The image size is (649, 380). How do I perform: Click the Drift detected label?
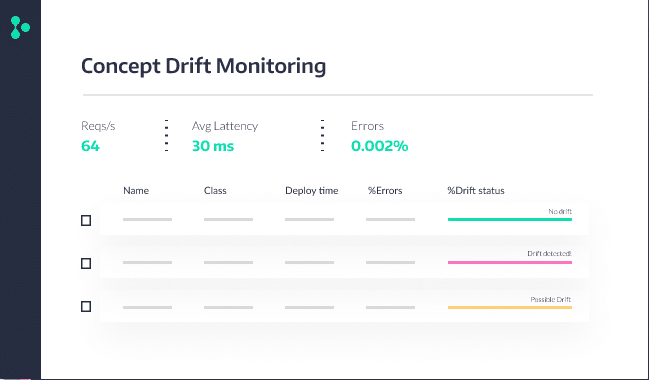(549, 253)
